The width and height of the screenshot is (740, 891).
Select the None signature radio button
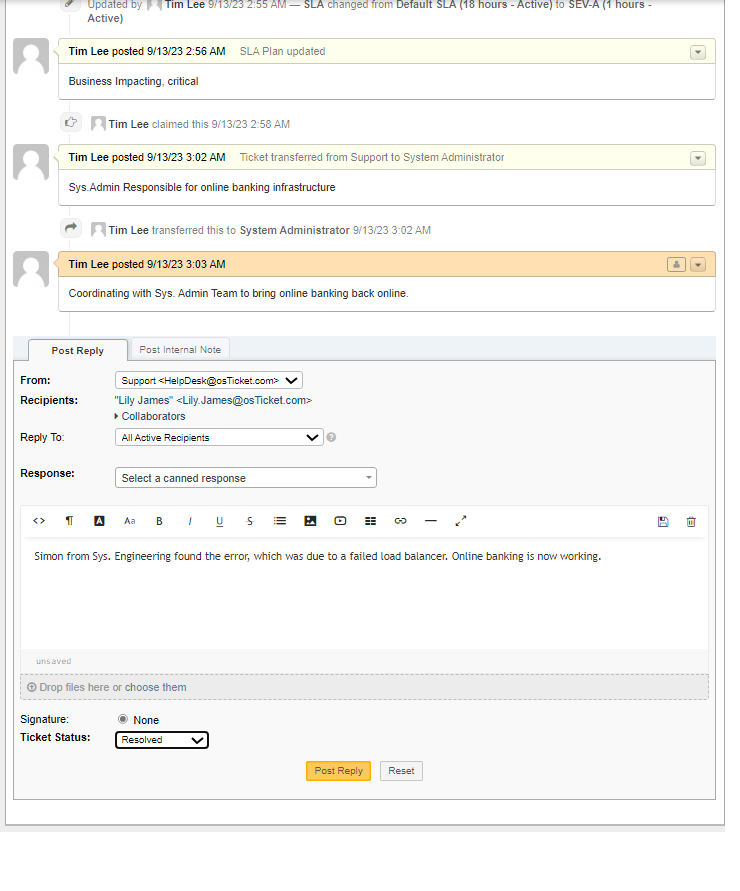125,719
